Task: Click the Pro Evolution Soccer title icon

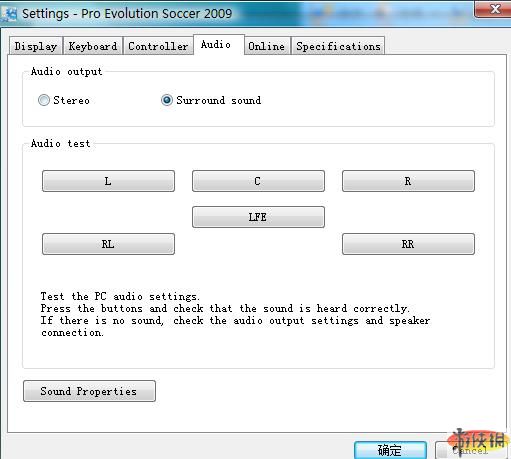Action: (x=9, y=14)
